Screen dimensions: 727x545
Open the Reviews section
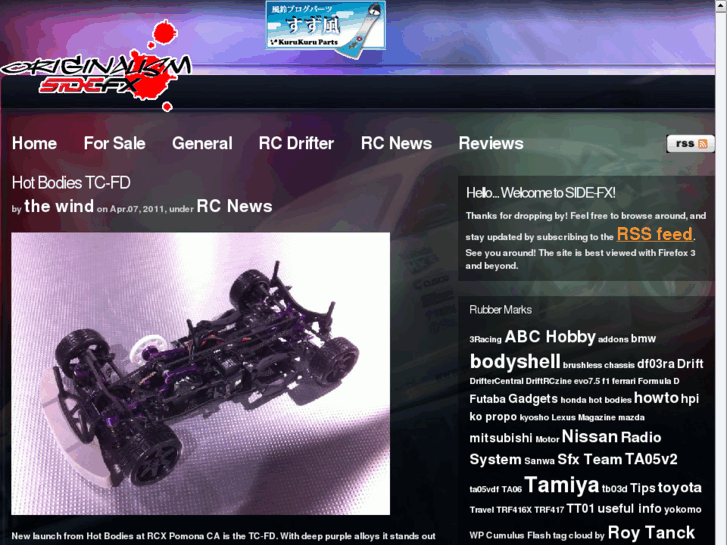tap(491, 143)
